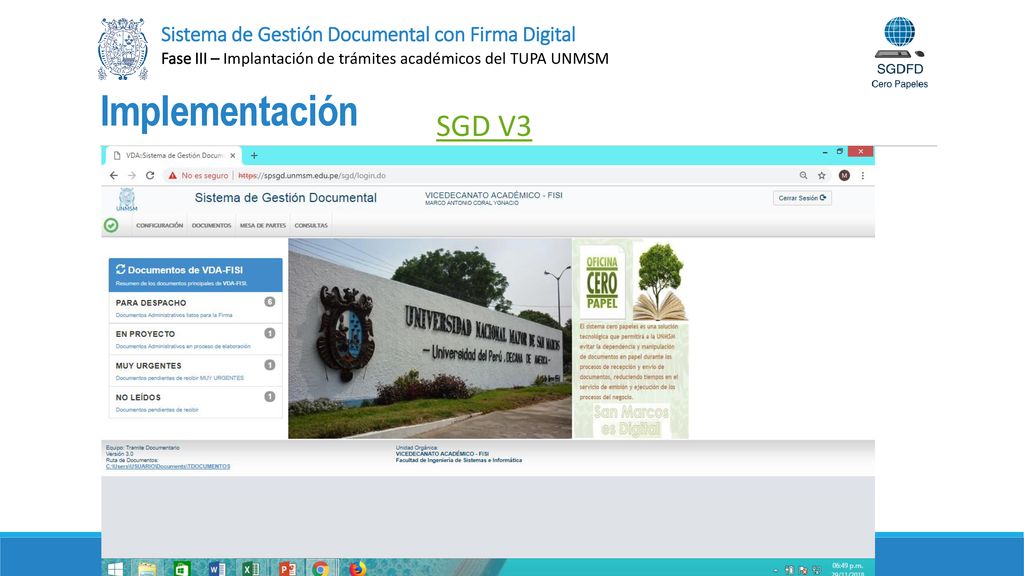Click the green checkmark status icon
The width and height of the screenshot is (1024, 576).
tap(111, 225)
